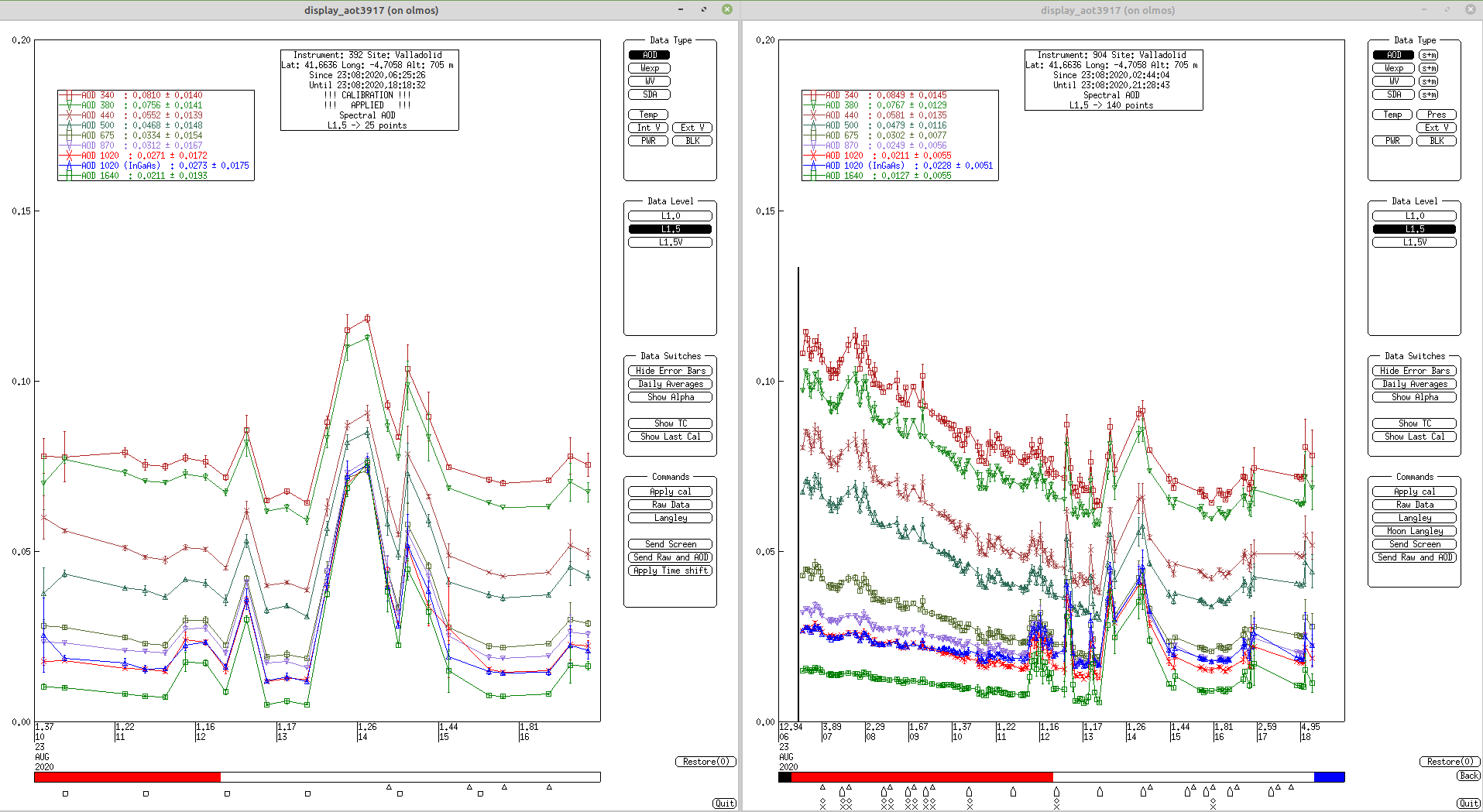Click BLK button in right window
The width and height of the screenshot is (1483, 812).
[x=1437, y=141]
